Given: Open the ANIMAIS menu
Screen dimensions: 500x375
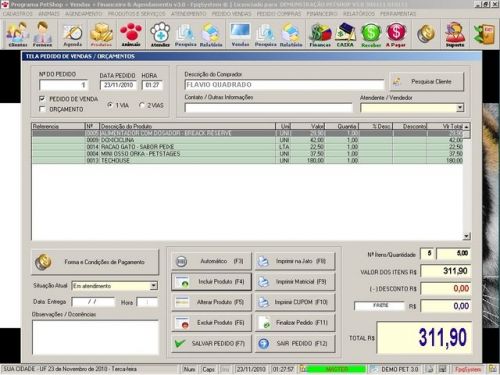Looking at the screenshot, I should pos(49,14).
